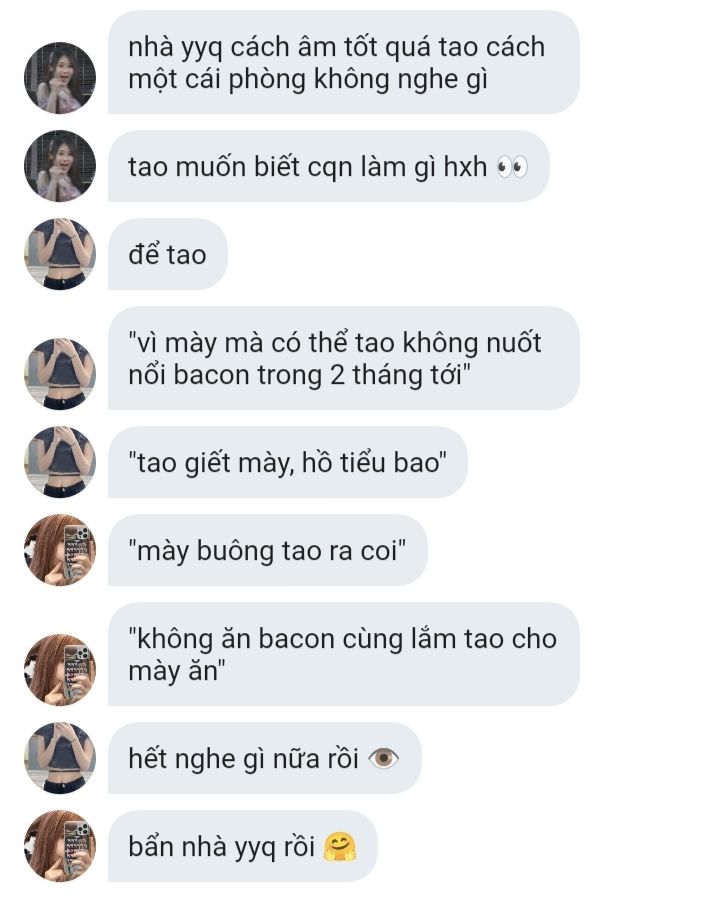Select the 'tao muốn biết cqn làm gì' bubble
The image size is (720, 898).
[x=329, y=166]
